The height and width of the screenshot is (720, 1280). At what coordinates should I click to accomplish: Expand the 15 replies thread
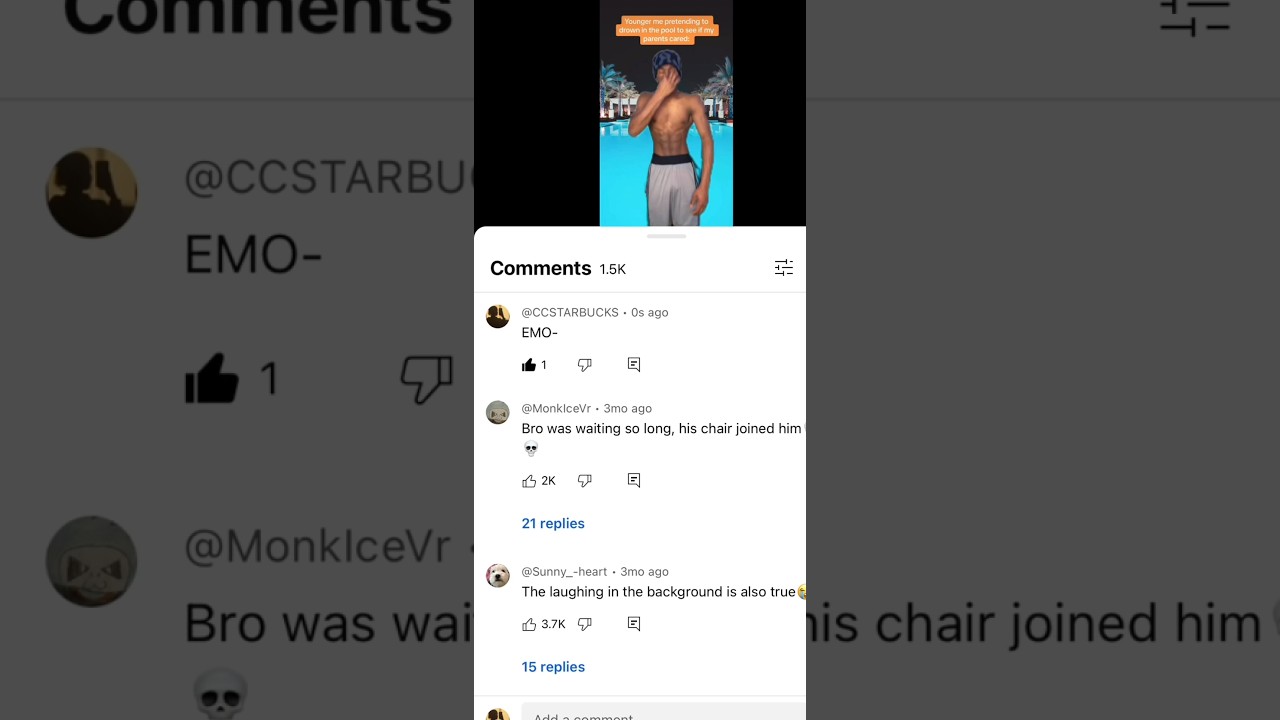pos(553,667)
